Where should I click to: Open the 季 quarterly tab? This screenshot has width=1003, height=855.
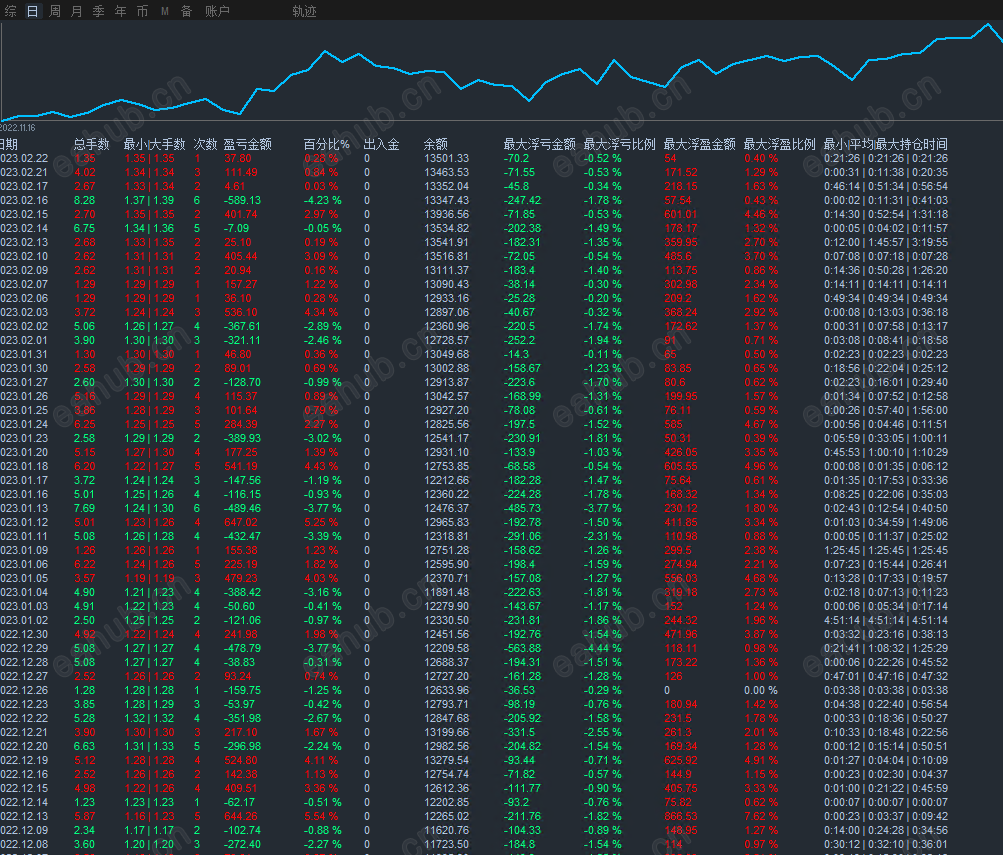[98, 11]
